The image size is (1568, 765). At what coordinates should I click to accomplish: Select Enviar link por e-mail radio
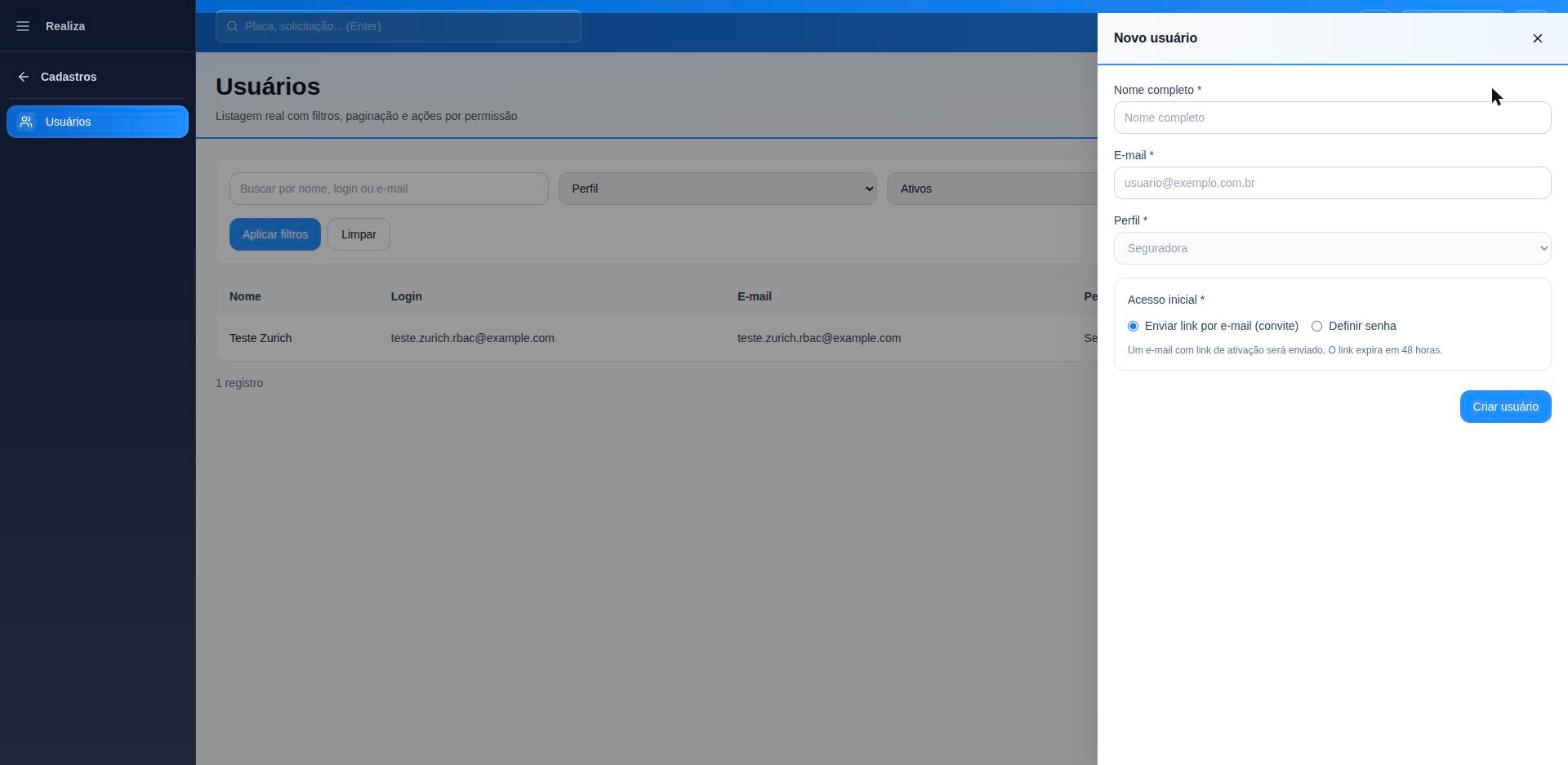tap(1133, 326)
